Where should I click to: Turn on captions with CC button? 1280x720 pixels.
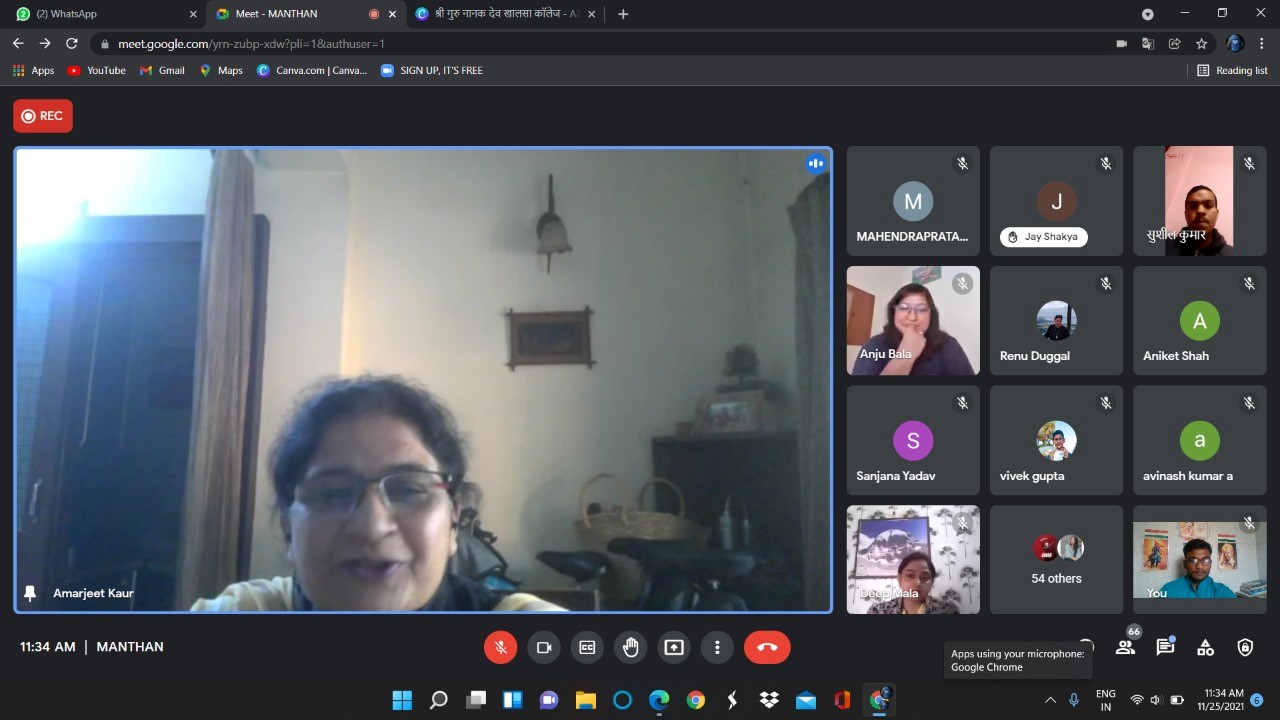(x=587, y=647)
